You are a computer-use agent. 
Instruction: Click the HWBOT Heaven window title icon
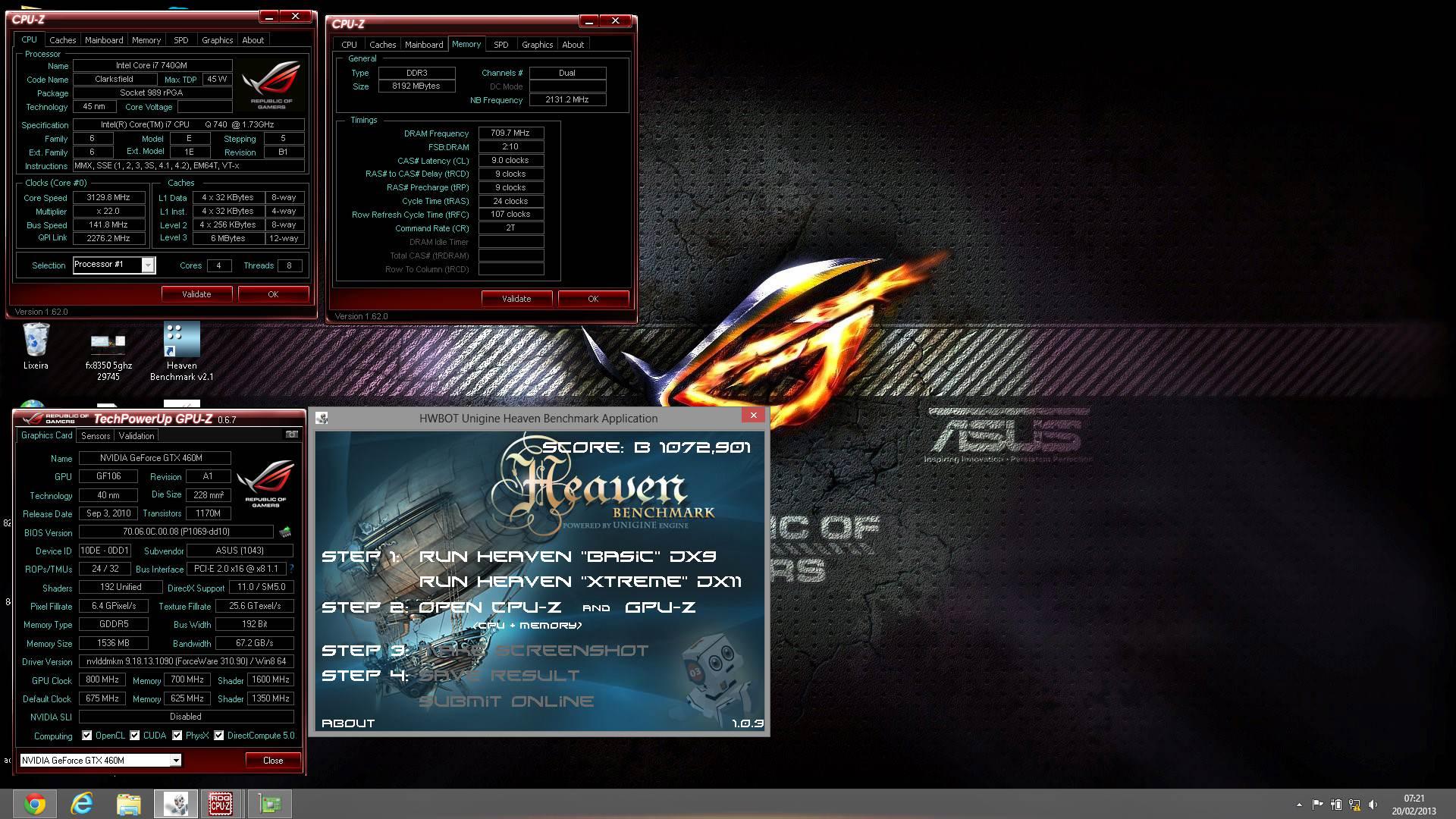click(x=322, y=418)
